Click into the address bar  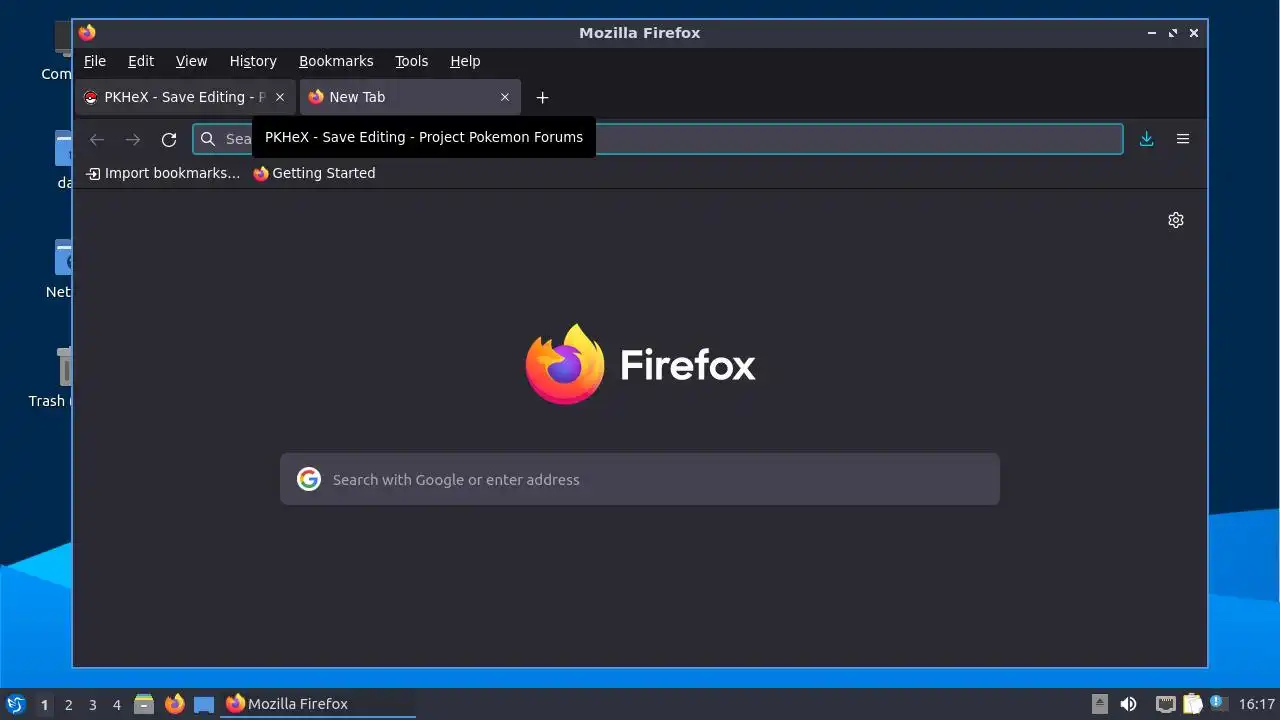click(658, 139)
